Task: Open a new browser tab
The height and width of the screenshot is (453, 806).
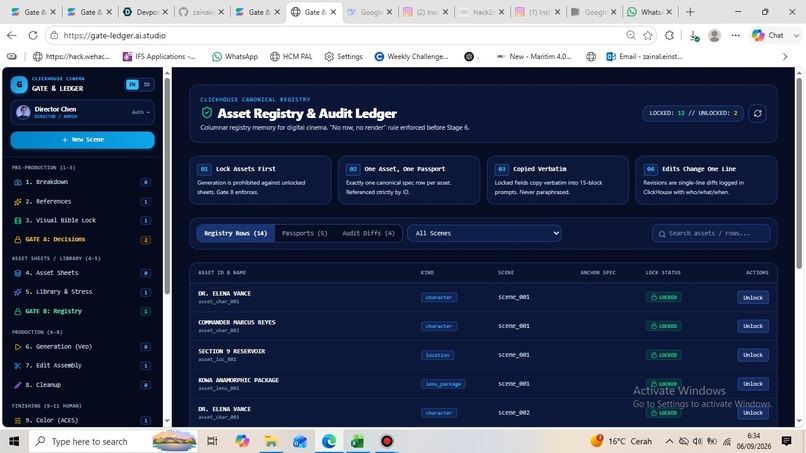Action: coord(690,12)
